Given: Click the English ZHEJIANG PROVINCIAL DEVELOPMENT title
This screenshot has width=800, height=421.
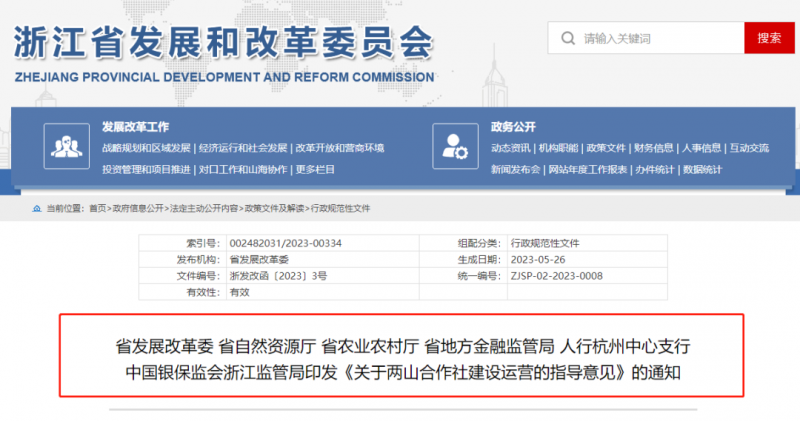Looking at the screenshot, I should (224, 77).
